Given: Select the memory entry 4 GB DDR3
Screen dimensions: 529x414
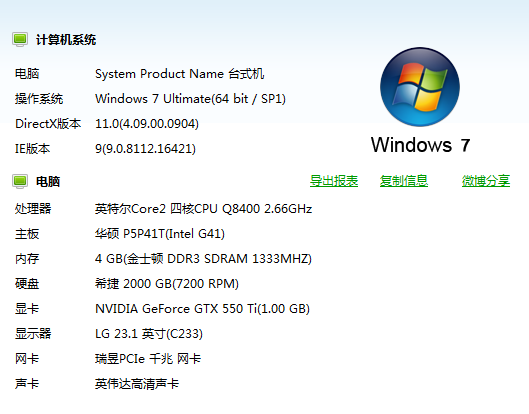Looking at the screenshot, I should pos(203,259).
